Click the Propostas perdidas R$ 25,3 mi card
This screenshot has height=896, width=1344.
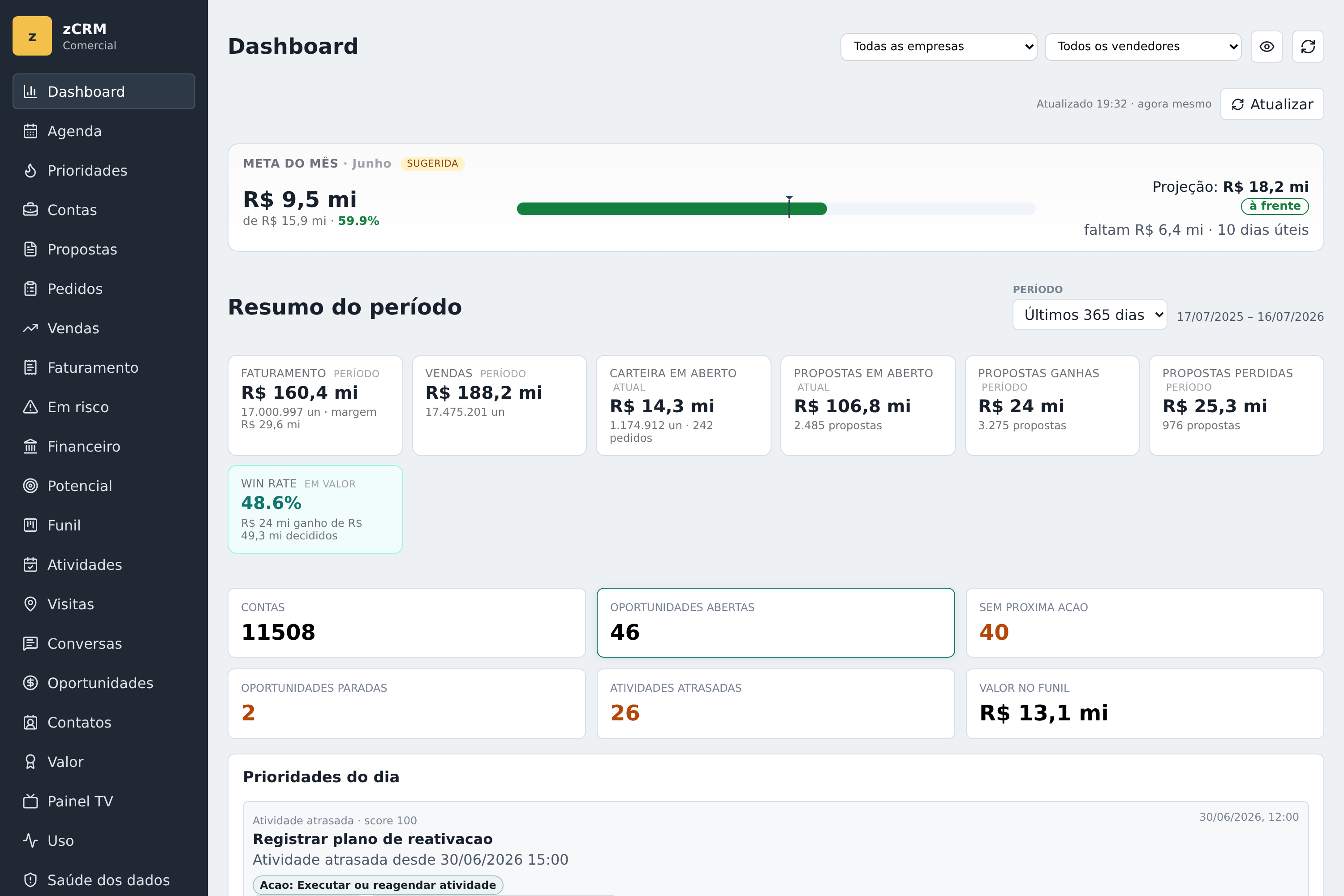point(1236,405)
